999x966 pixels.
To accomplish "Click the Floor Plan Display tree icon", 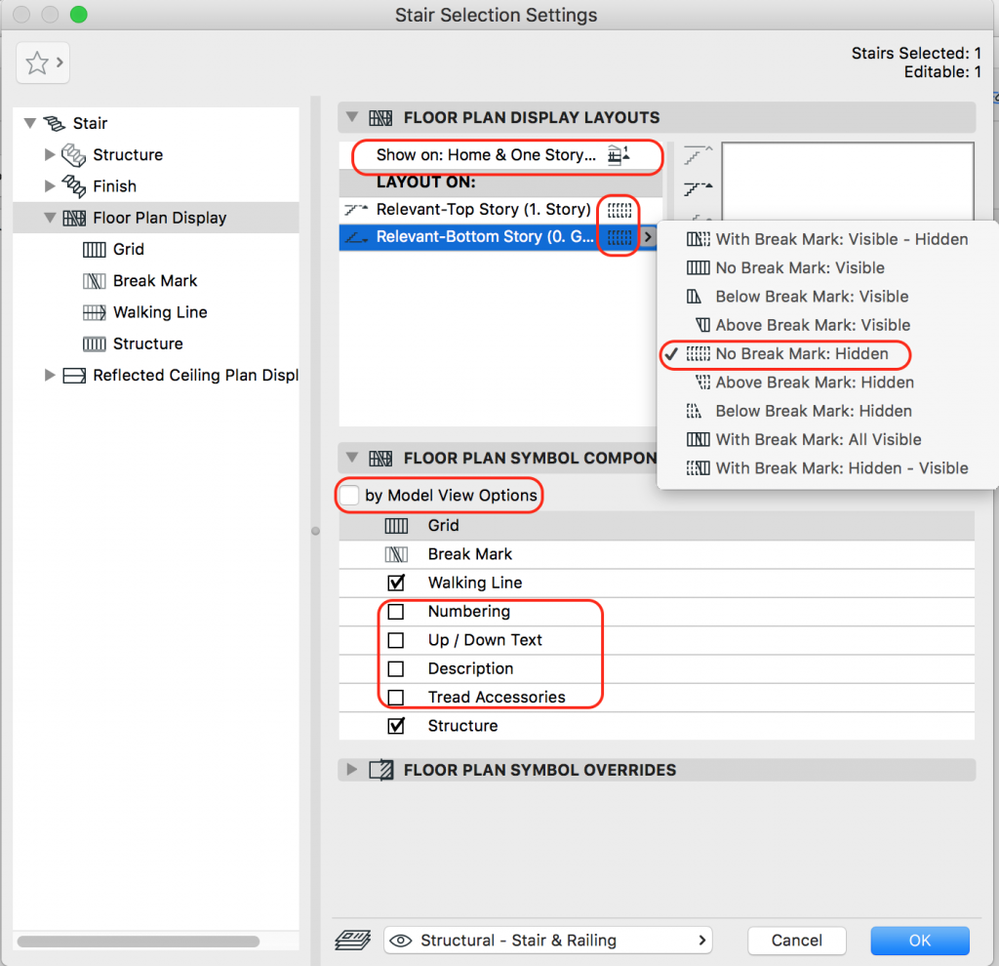I will click(x=74, y=218).
